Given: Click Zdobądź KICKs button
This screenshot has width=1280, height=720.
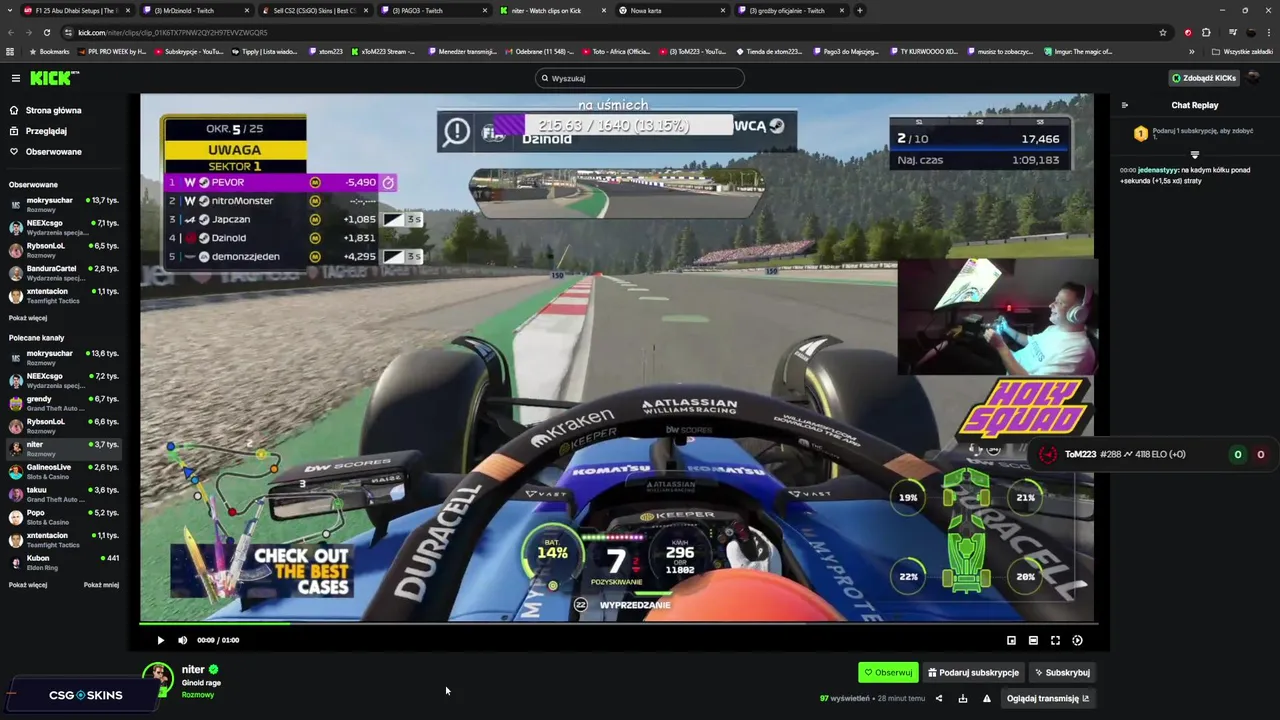Looking at the screenshot, I should pyautogui.click(x=1204, y=78).
